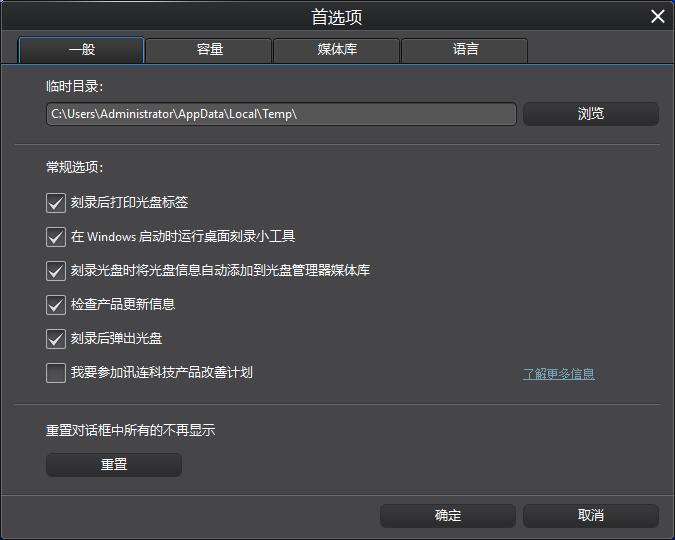Uncheck 刻录后打印光盘标签 checkbox
The width and height of the screenshot is (675, 540).
click(x=56, y=203)
